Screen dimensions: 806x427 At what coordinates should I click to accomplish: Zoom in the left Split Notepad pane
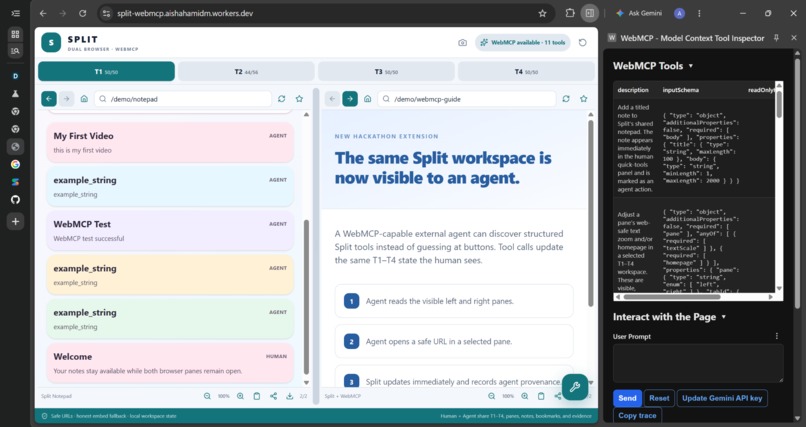click(x=240, y=396)
